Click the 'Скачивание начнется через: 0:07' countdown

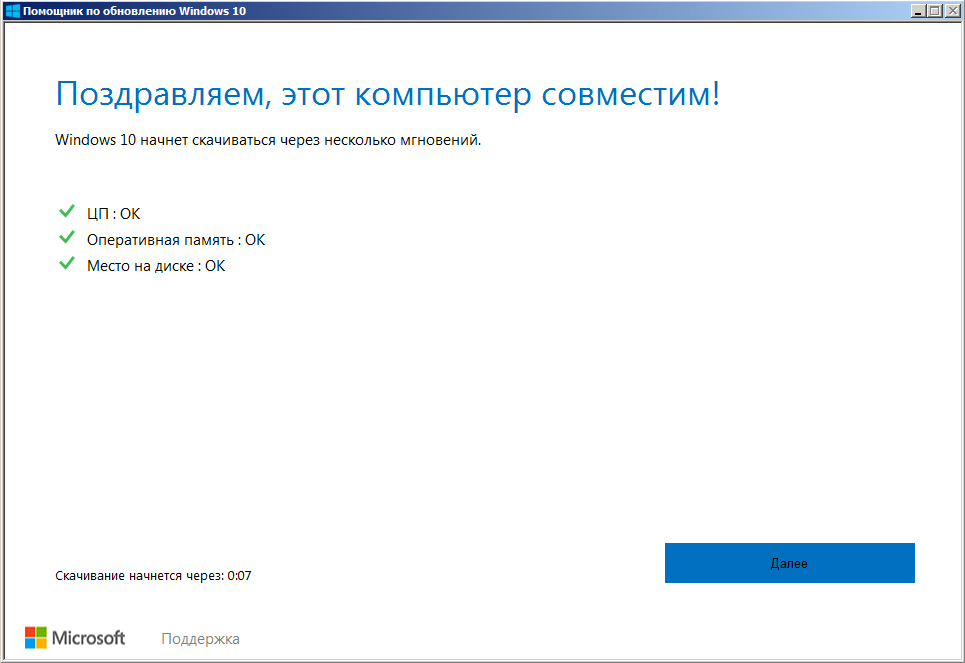click(153, 576)
